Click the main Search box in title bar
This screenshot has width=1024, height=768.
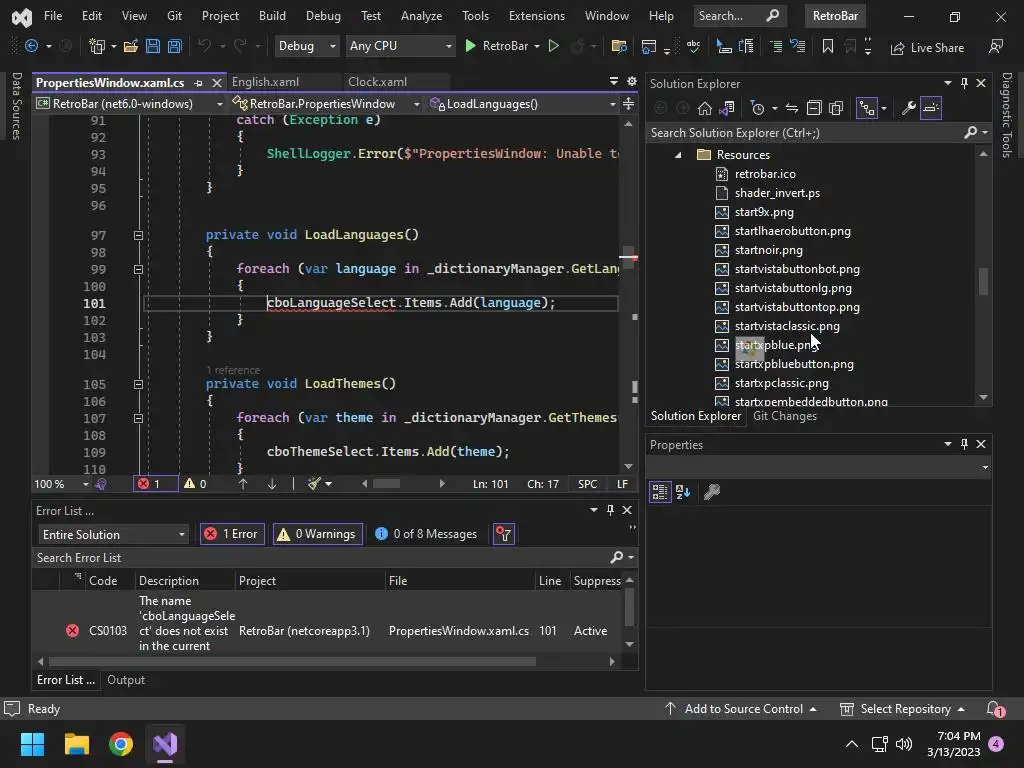pos(739,16)
